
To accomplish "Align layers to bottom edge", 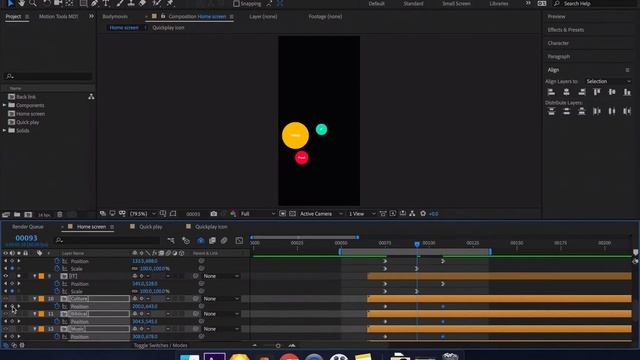I will point(627,92).
